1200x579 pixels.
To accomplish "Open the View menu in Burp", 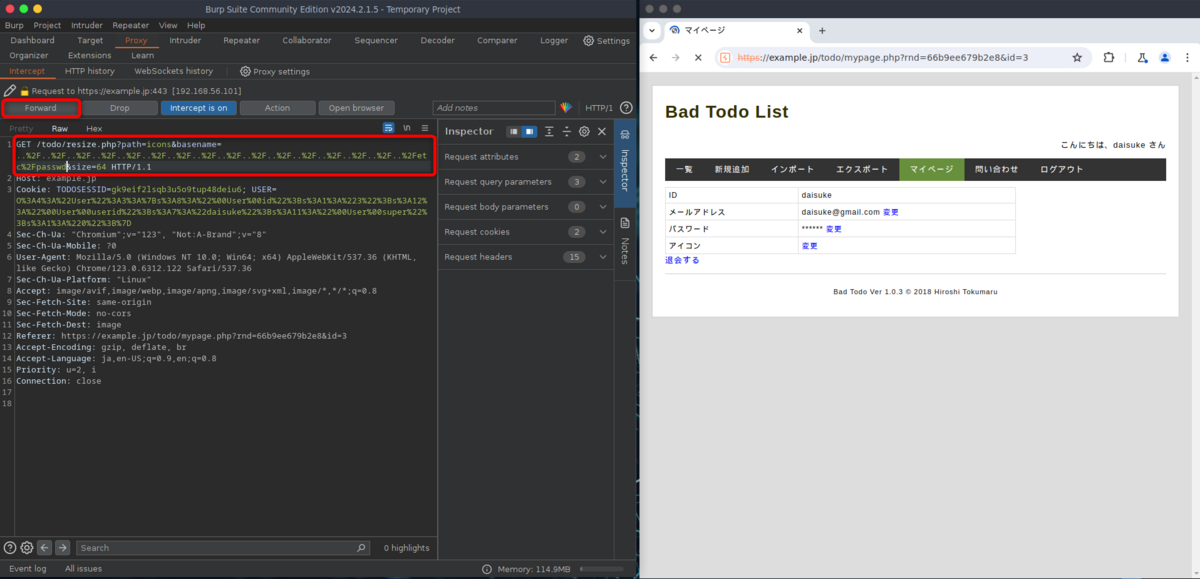I will coord(168,25).
